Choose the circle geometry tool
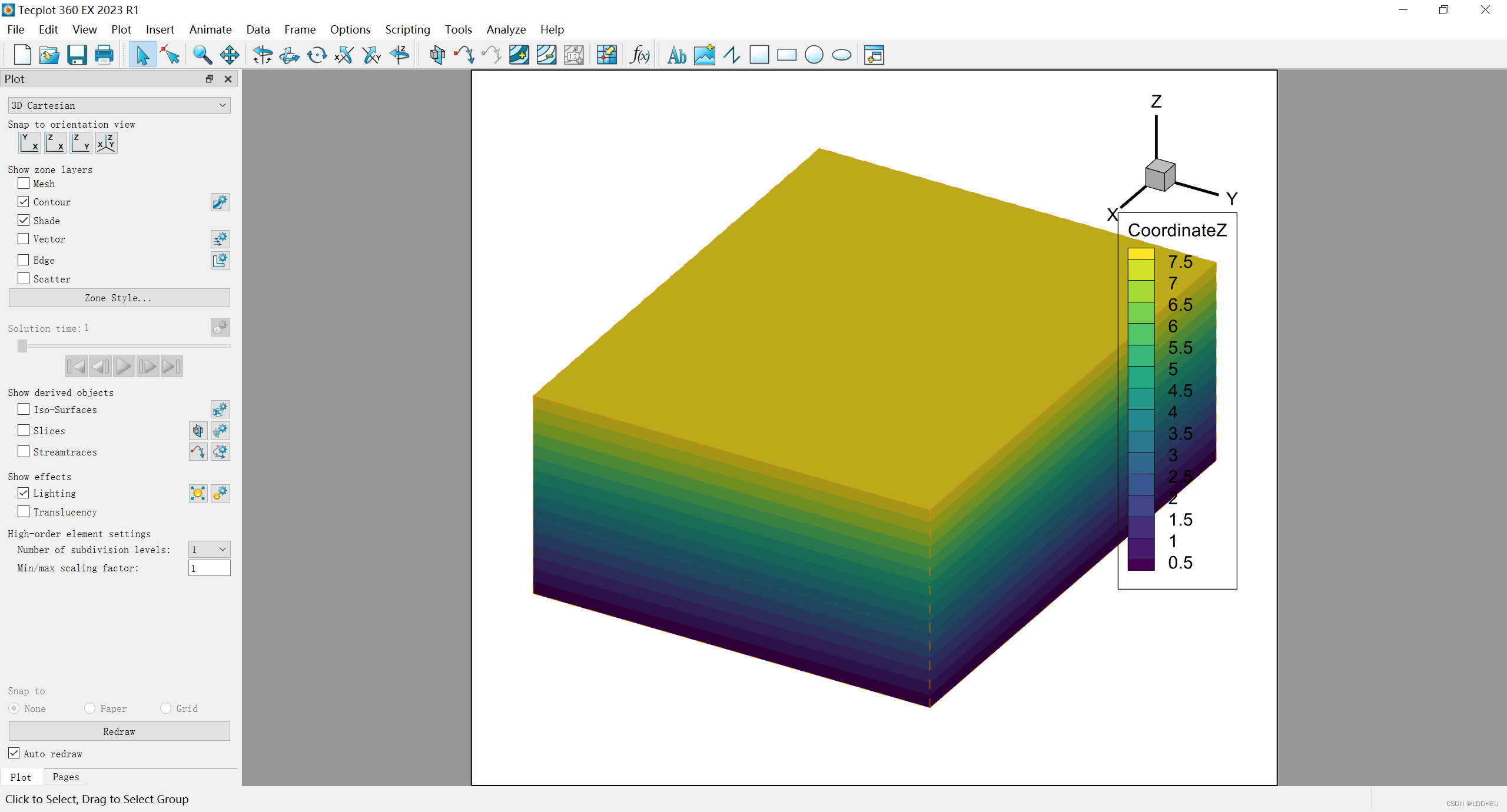This screenshot has width=1507, height=812. [x=814, y=55]
